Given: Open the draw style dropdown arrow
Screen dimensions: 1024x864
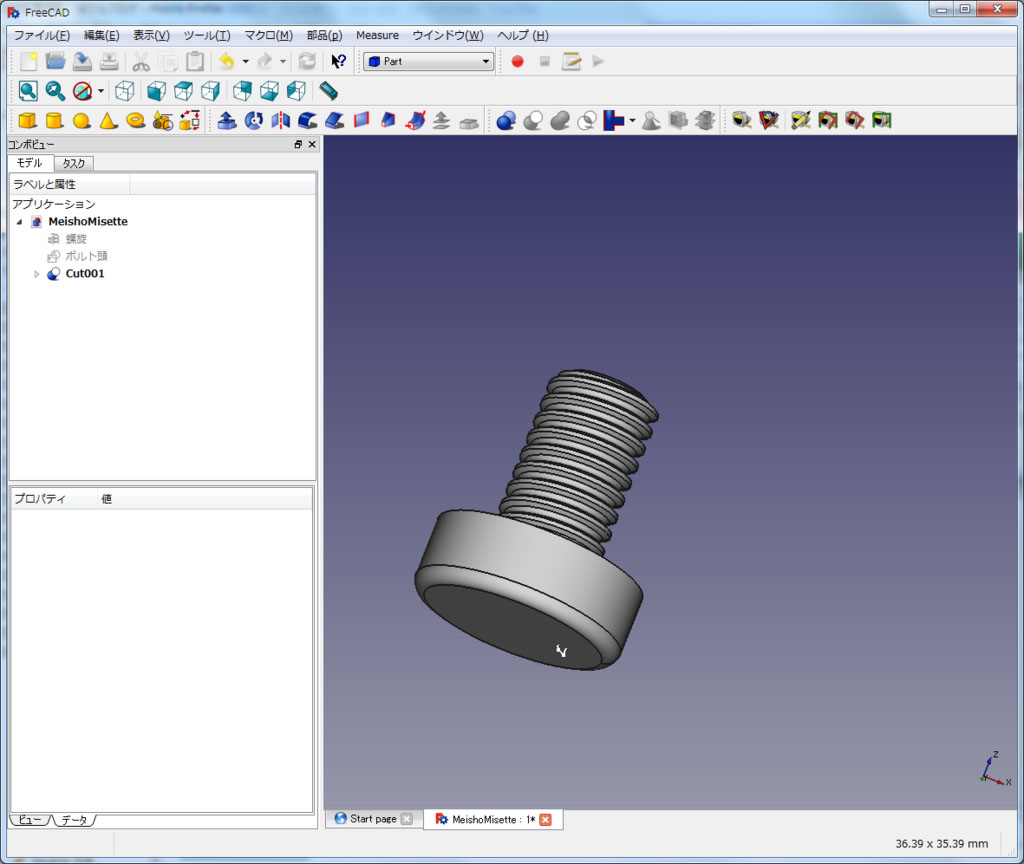Looking at the screenshot, I should pyautogui.click(x=101, y=91).
